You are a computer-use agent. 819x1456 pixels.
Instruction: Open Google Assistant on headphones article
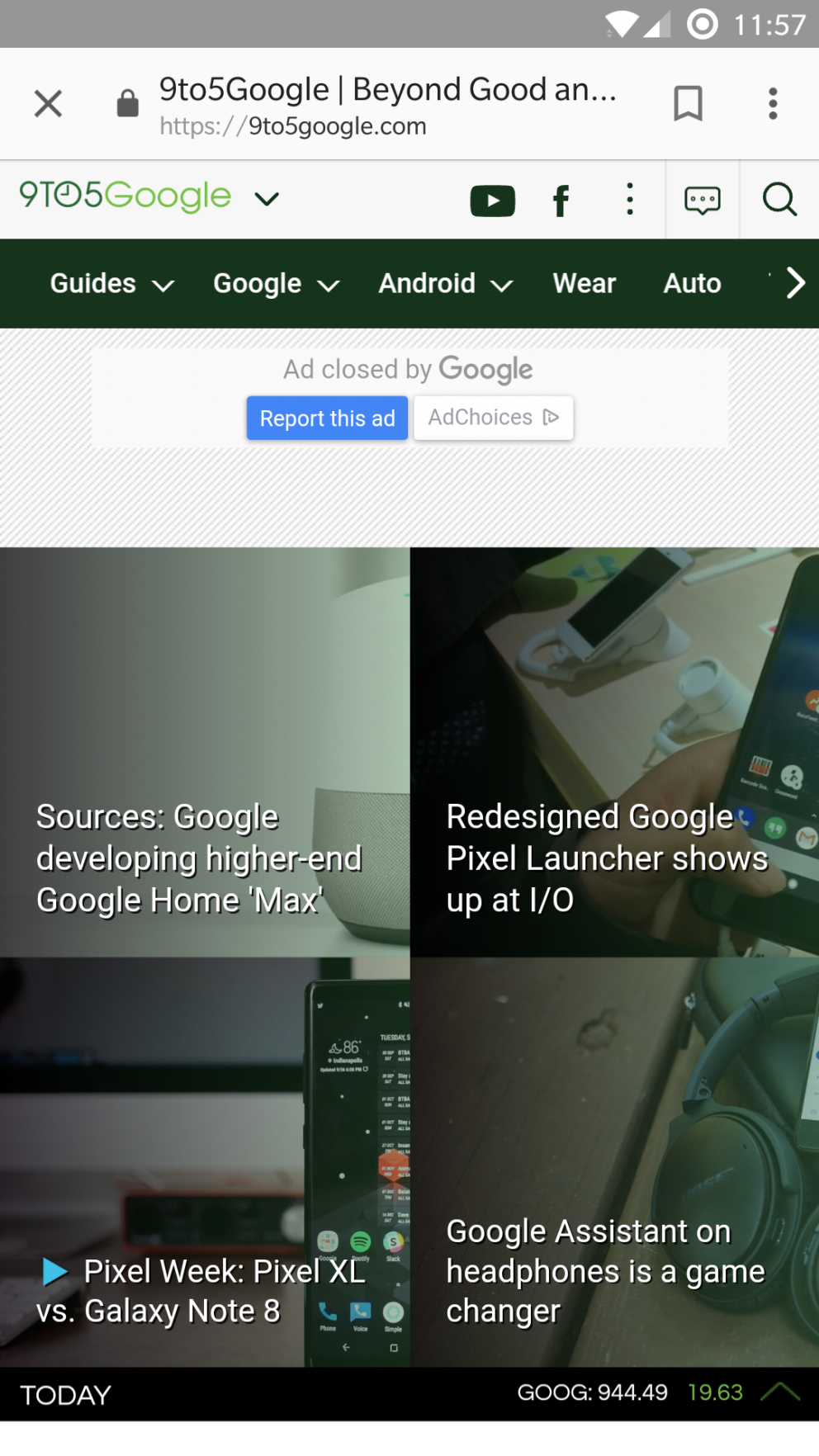coord(614,1162)
